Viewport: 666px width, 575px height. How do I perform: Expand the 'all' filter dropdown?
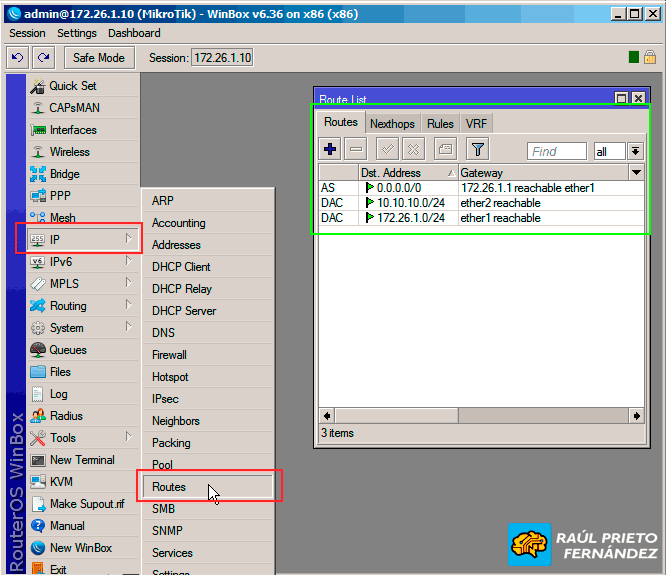coord(634,151)
